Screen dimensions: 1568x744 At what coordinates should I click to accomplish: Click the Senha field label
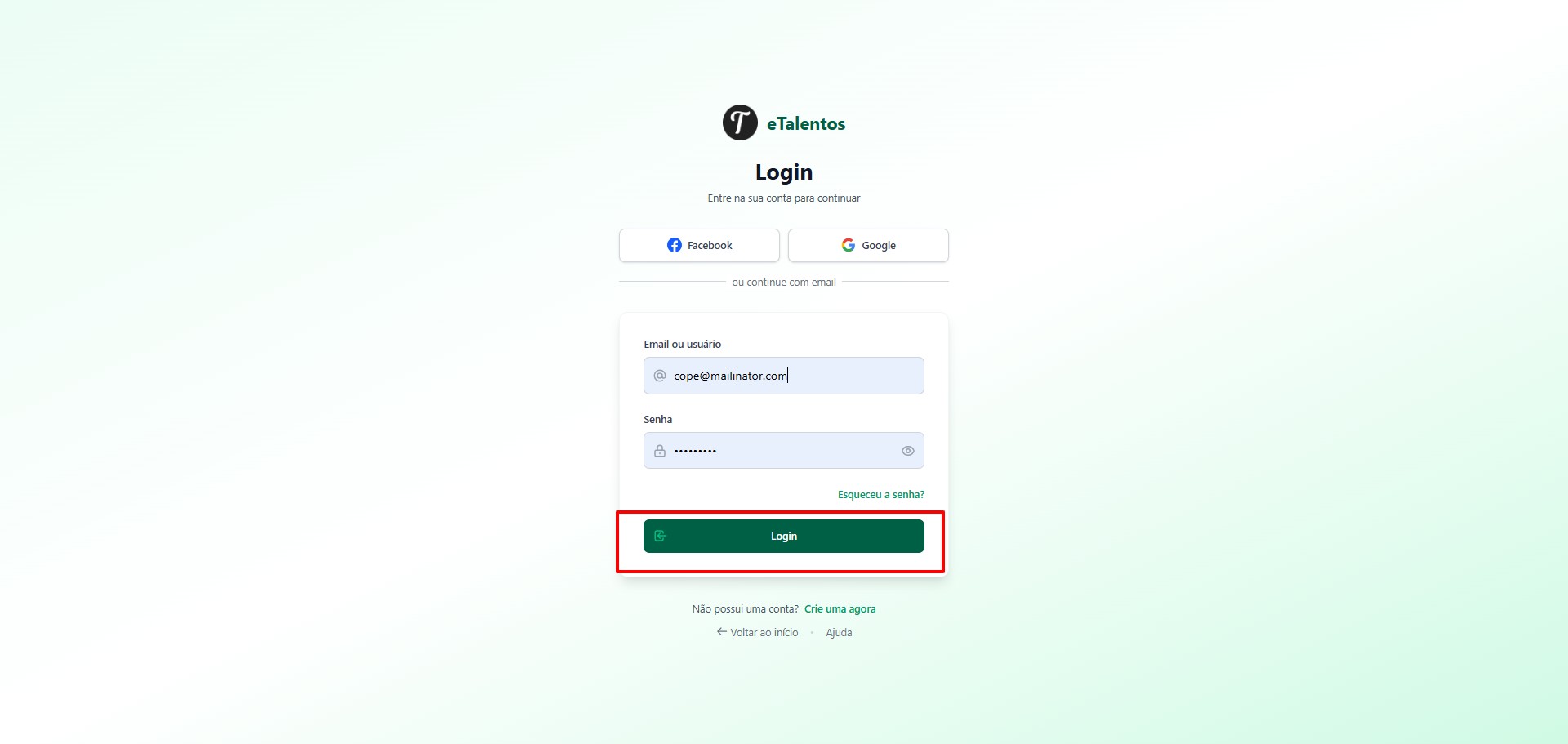(658, 419)
